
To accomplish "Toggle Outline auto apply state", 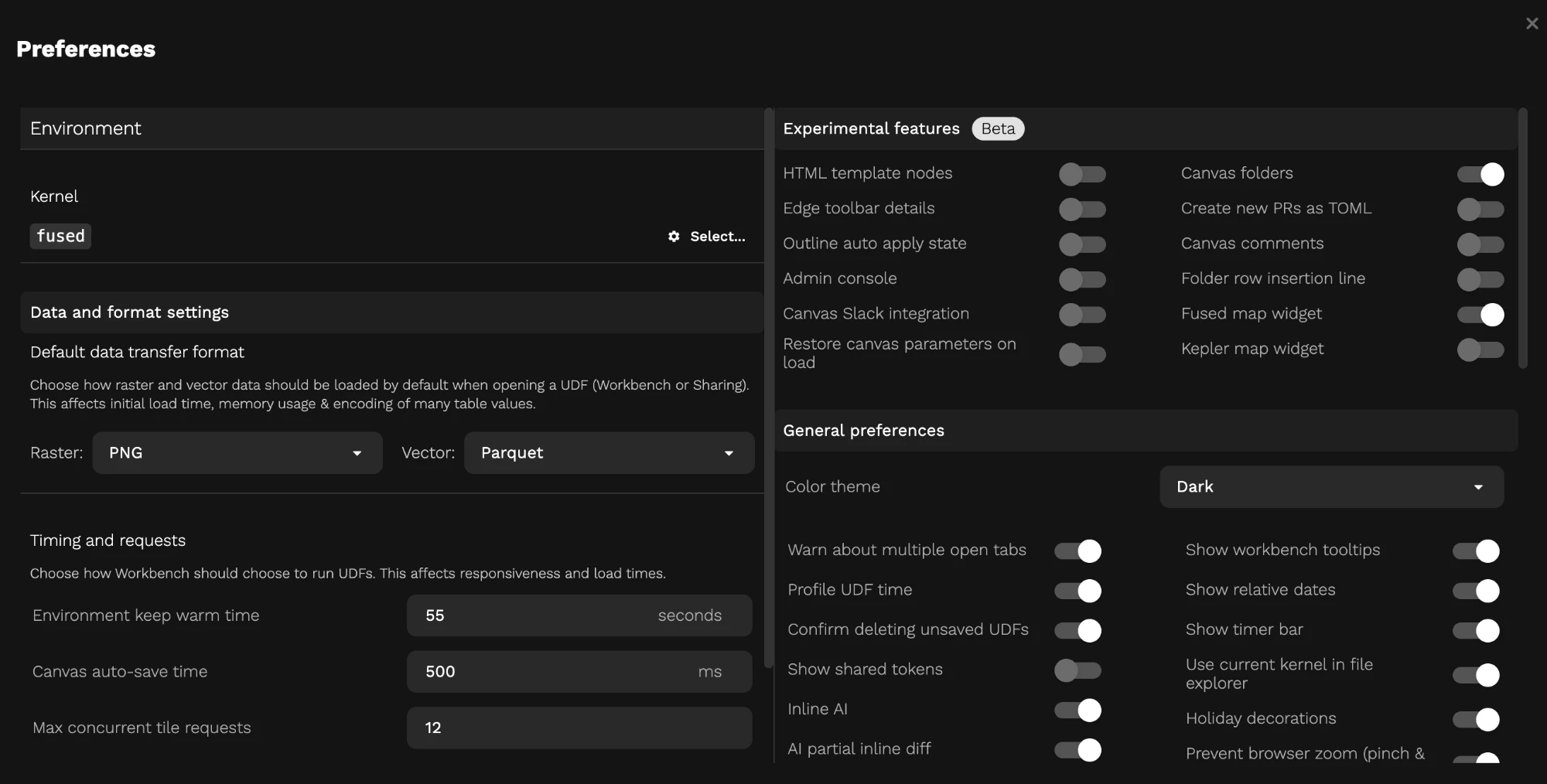I will click(x=1082, y=244).
